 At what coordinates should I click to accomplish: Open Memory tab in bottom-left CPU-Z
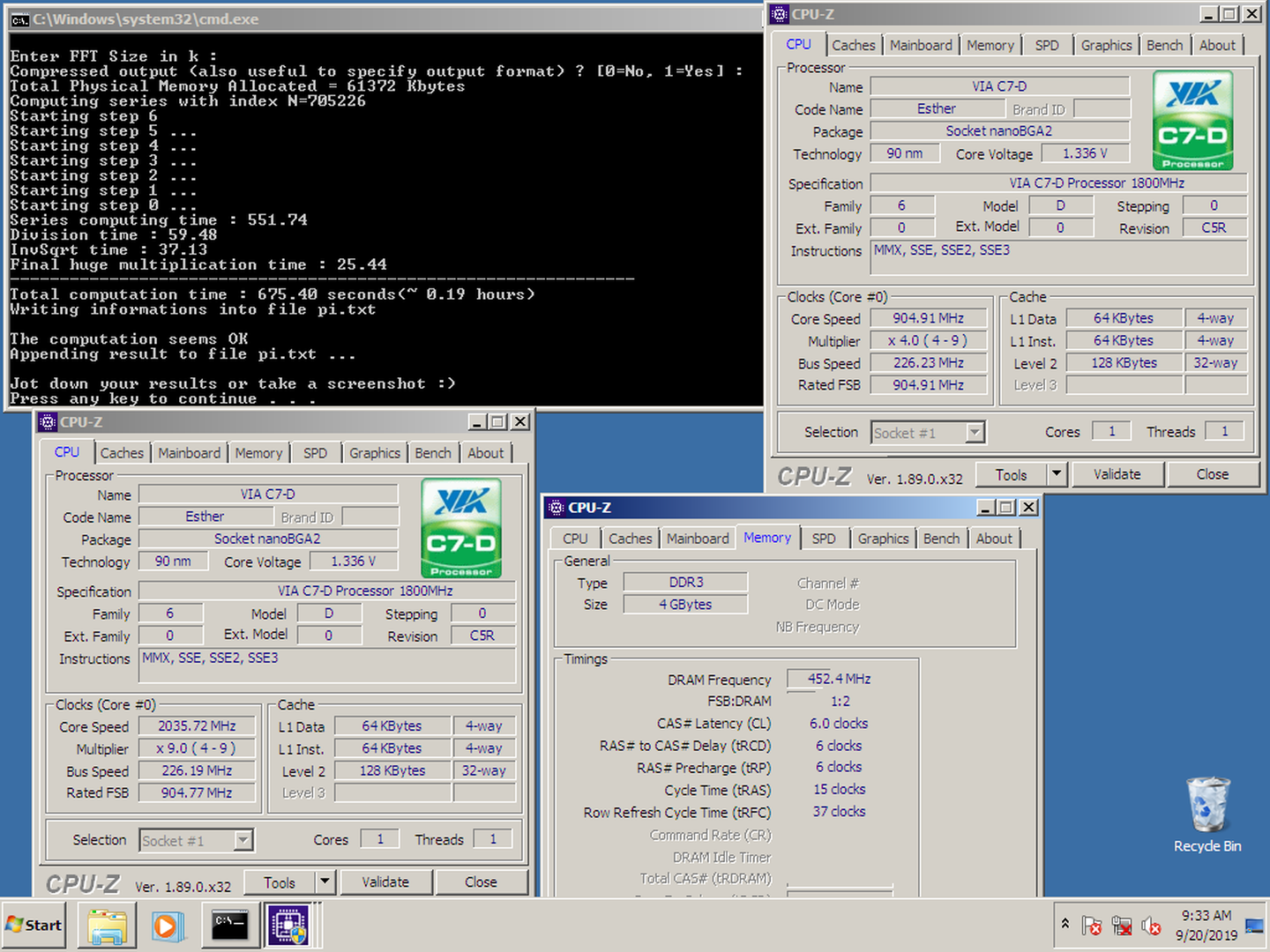(x=258, y=453)
